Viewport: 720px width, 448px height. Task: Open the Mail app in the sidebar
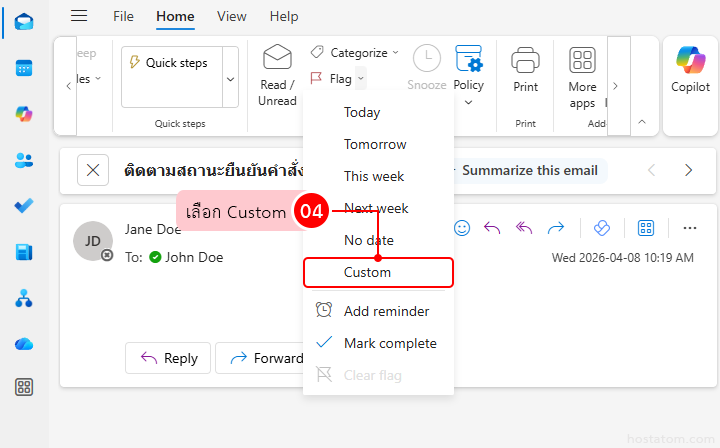point(24,22)
